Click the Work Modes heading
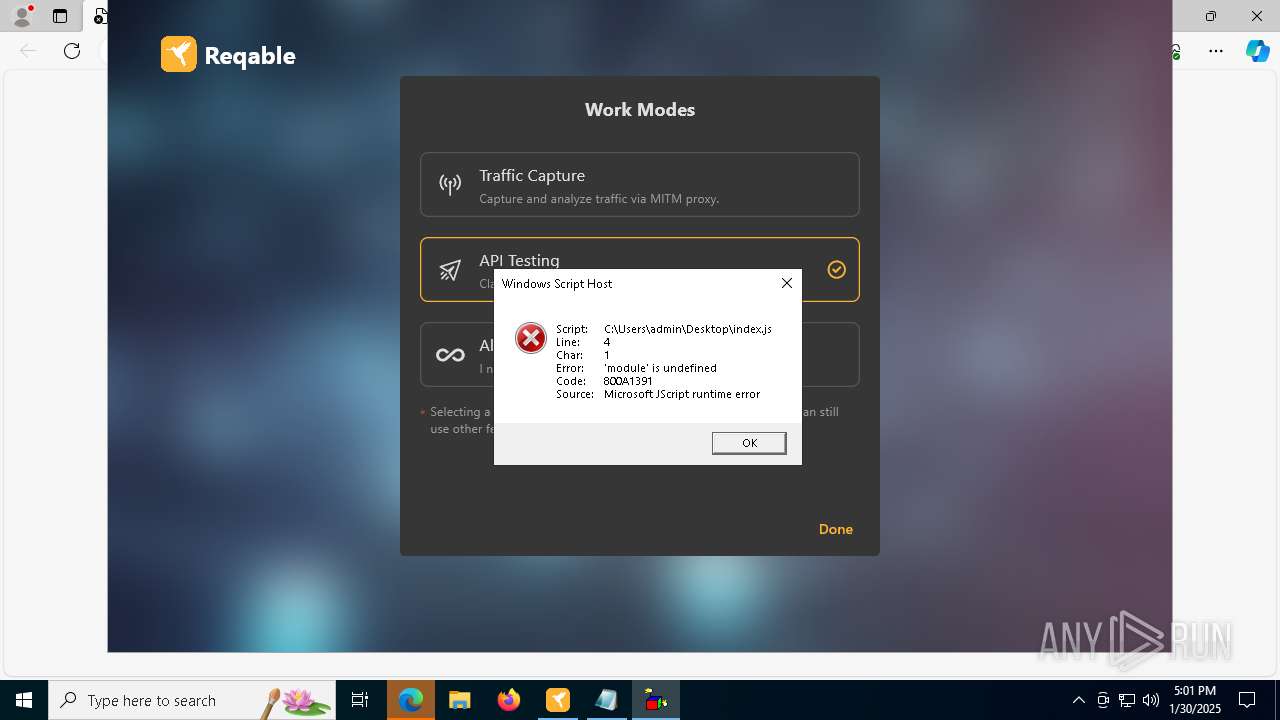 (640, 110)
